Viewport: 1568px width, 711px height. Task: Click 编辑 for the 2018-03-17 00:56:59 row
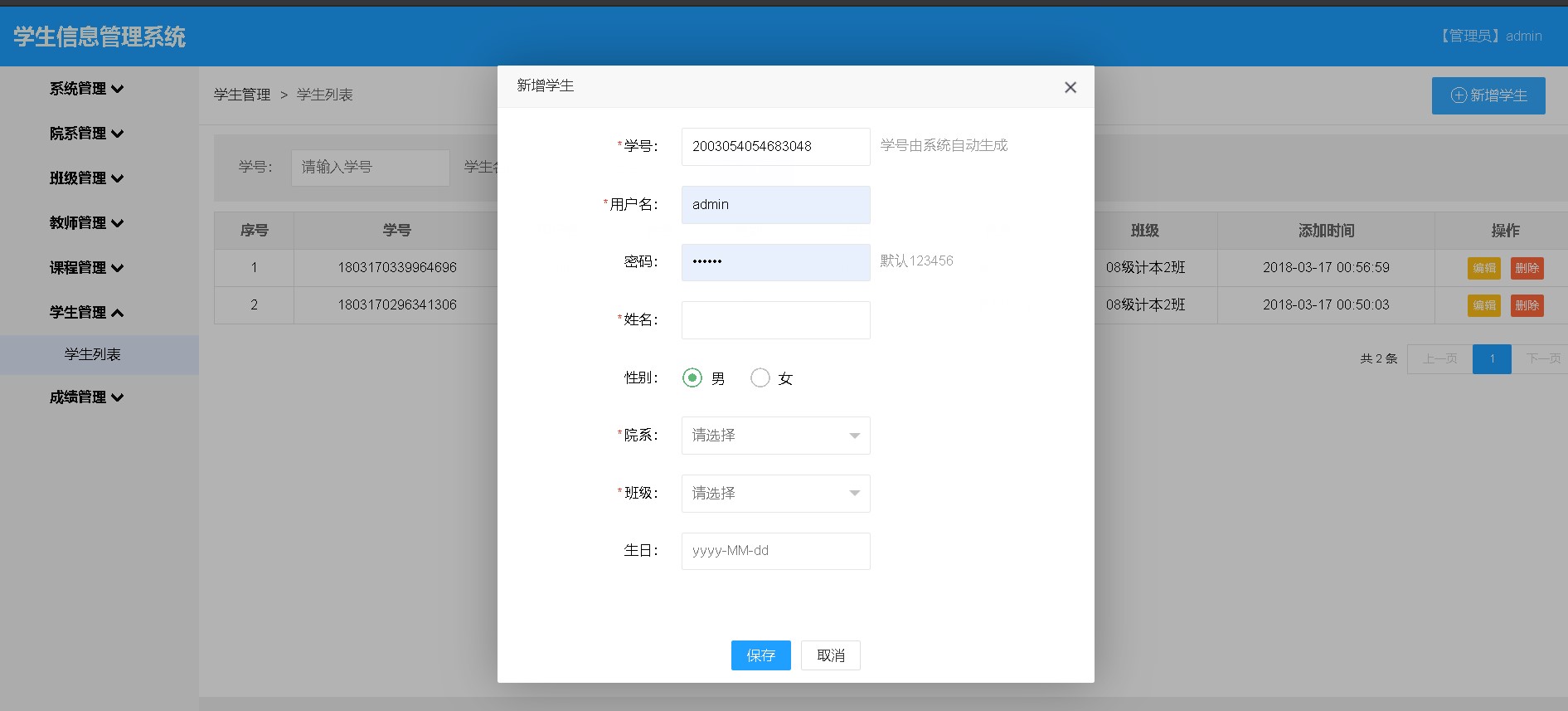(x=1483, y=268)
